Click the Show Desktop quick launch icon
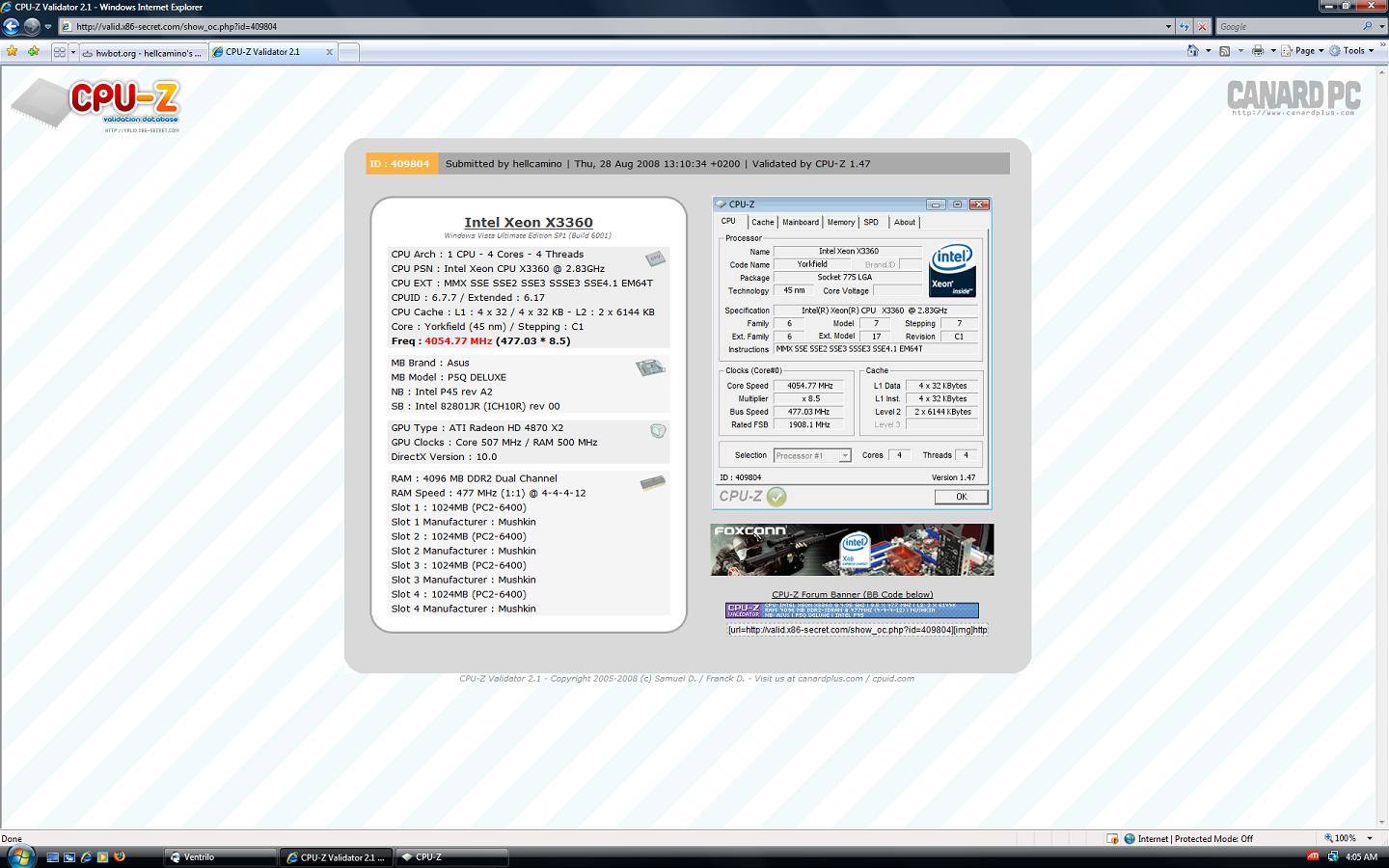 coord(53,856)
